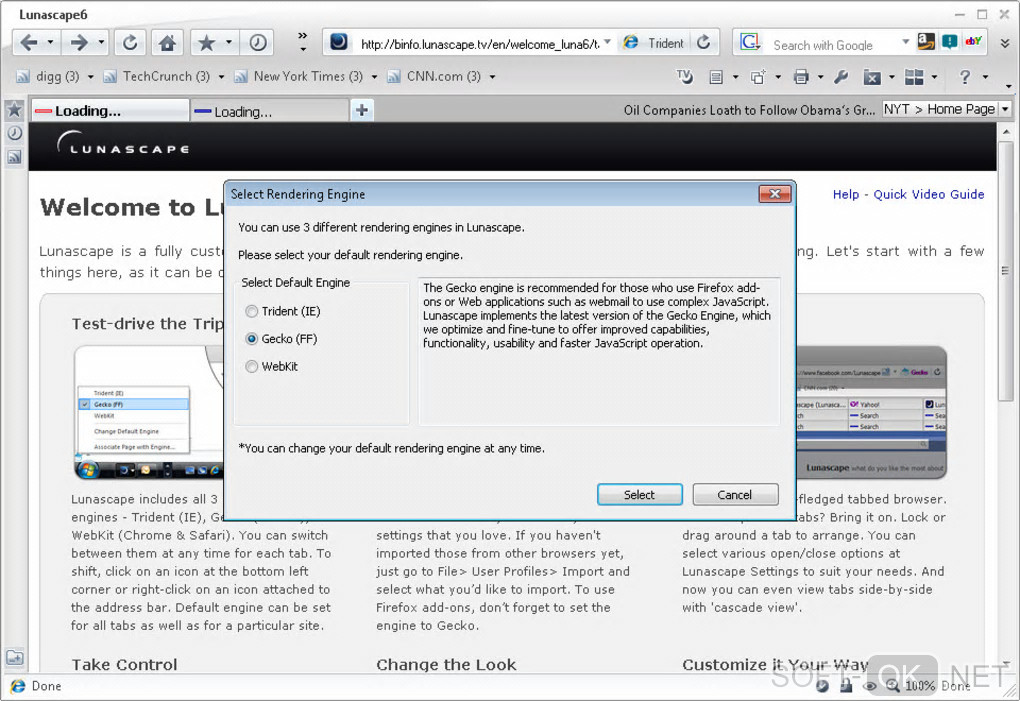The image size is (1020, 701).
Task: Click Cancel in the rendering engine dialog
Action: click(x=735, y=495)
